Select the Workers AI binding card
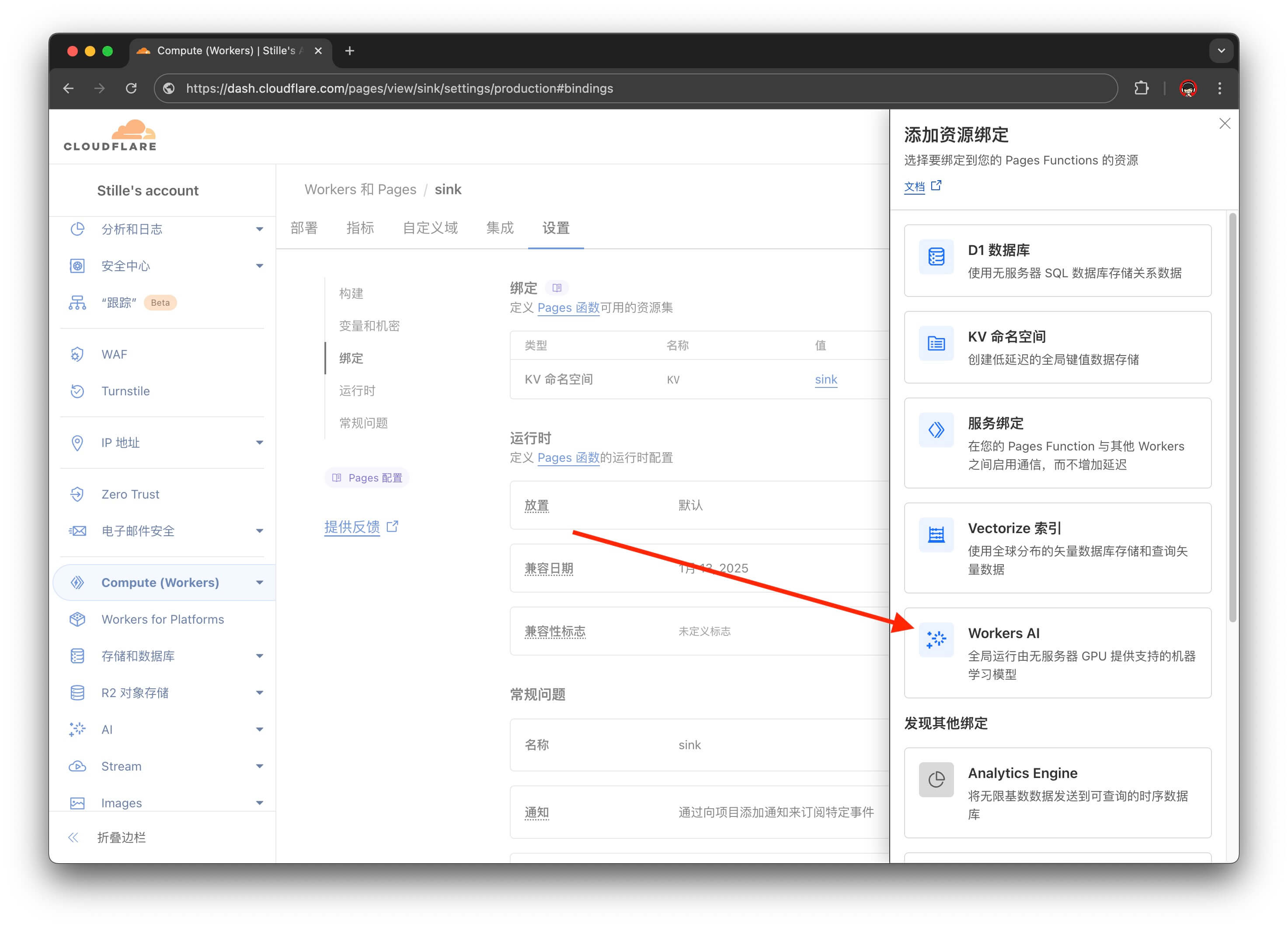This screenshot has width=1288, height=928. (x=1058, y=653)
